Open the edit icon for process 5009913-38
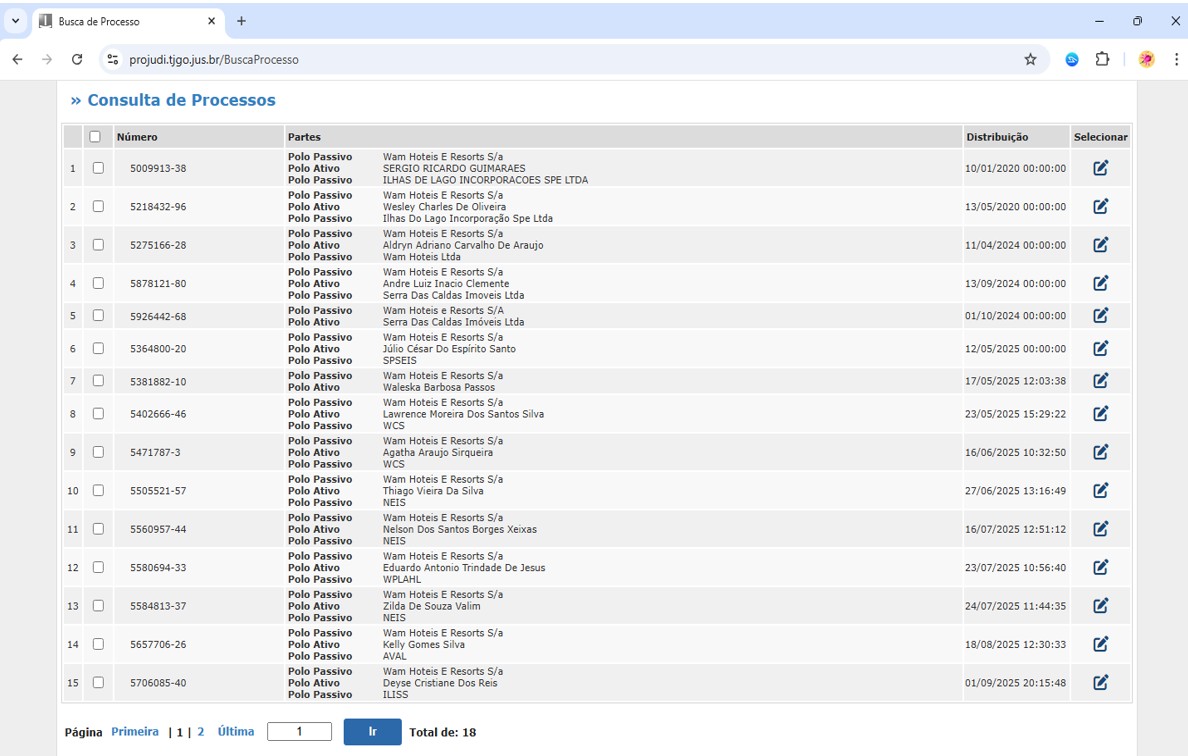This screenshot has height=756, width=1188. click(1100, 168)
